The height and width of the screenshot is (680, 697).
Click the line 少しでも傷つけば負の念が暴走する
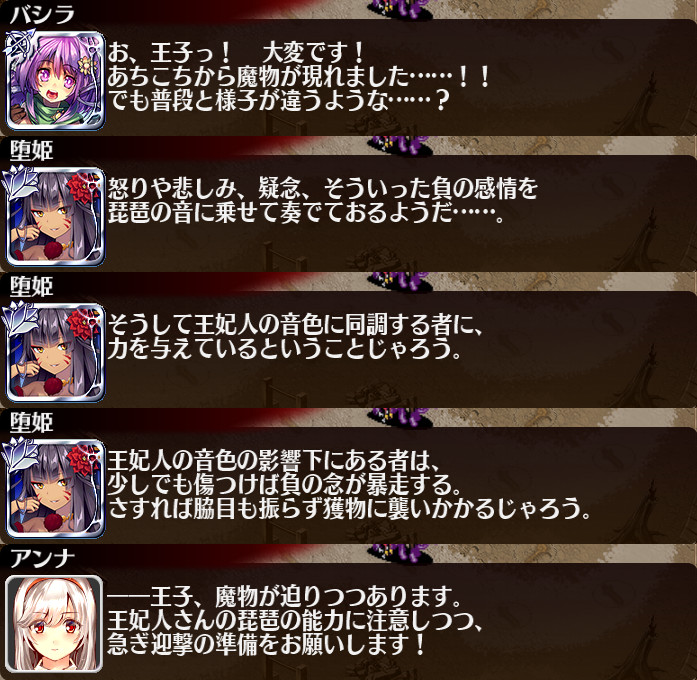click(284, 485)
